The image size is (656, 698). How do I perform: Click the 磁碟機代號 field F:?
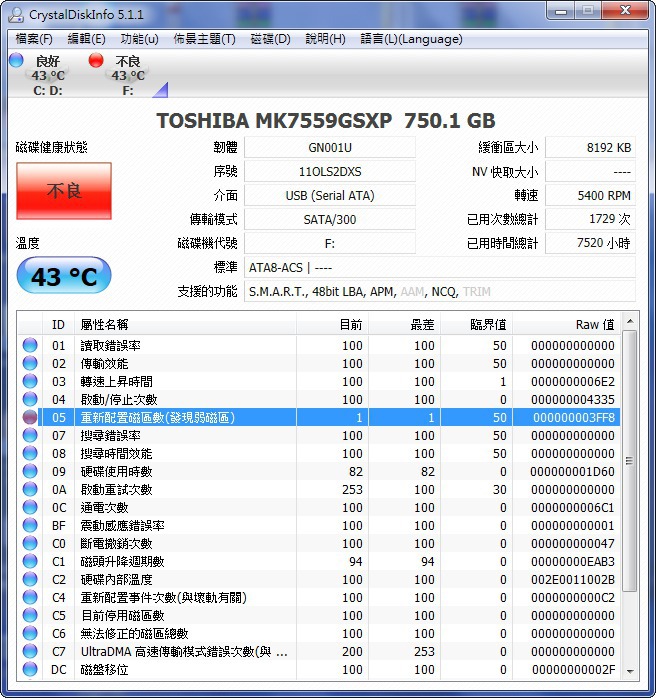(x=330, y=243)
